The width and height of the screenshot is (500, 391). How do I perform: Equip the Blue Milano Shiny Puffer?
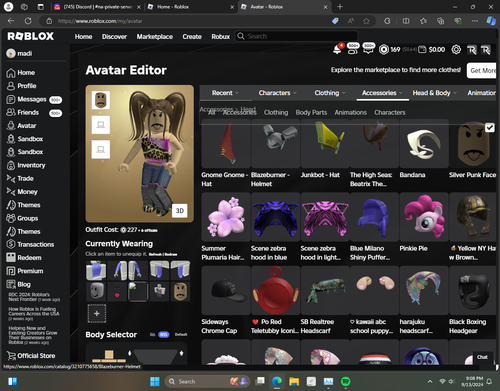(374, 217)
